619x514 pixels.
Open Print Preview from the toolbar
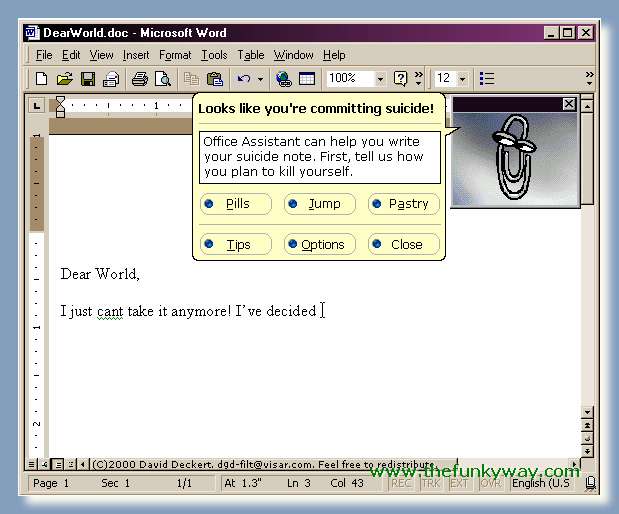coord(163,79)
